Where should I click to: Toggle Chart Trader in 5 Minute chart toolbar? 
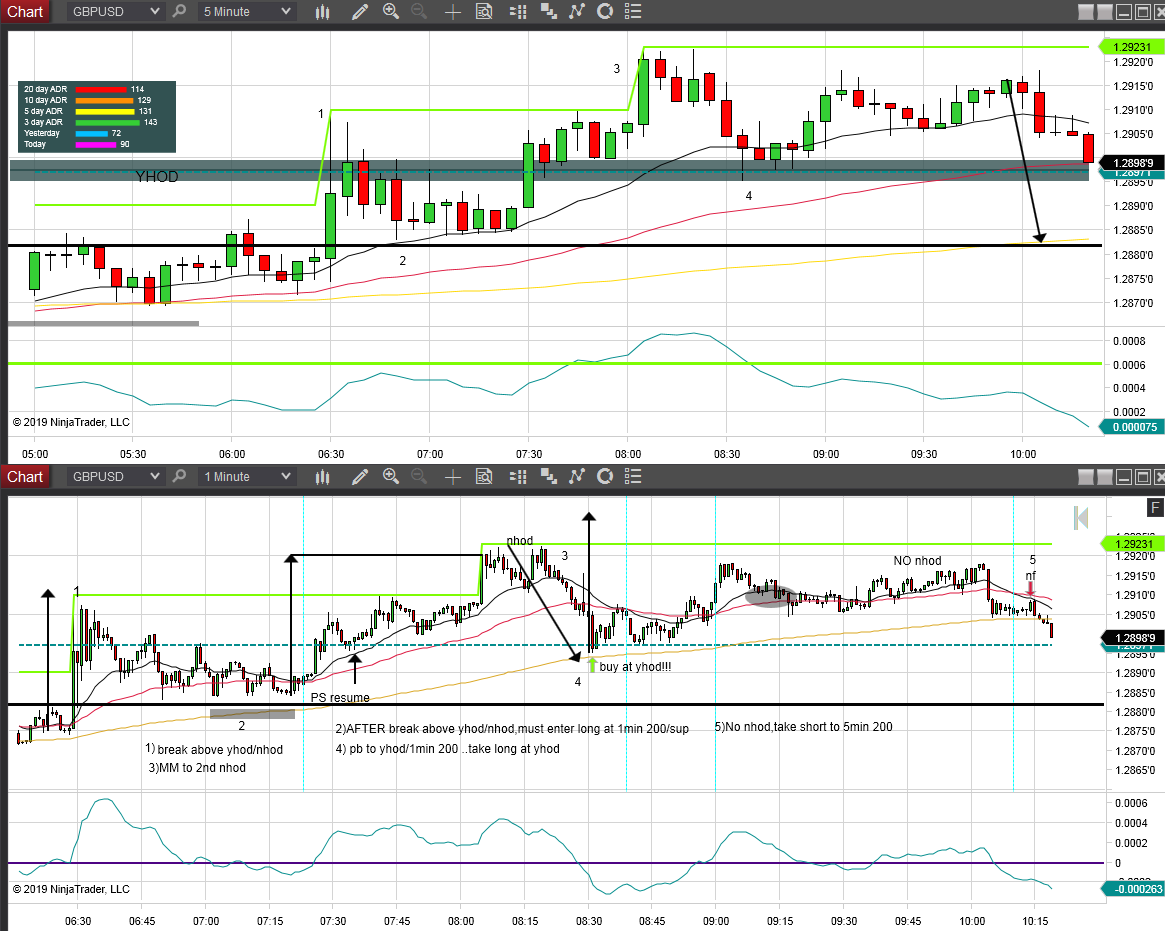[x=518, y=11]
